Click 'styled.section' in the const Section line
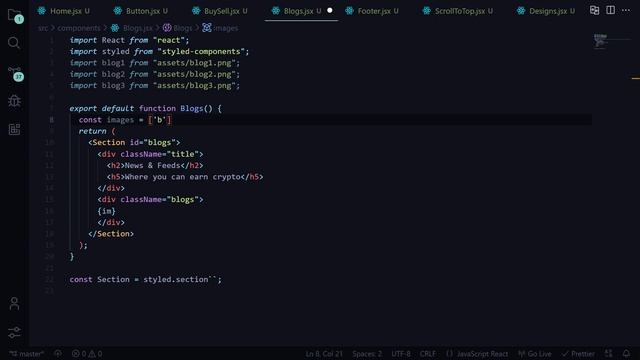The height and width of the screenshot is (360, 640). pos(176,279)
